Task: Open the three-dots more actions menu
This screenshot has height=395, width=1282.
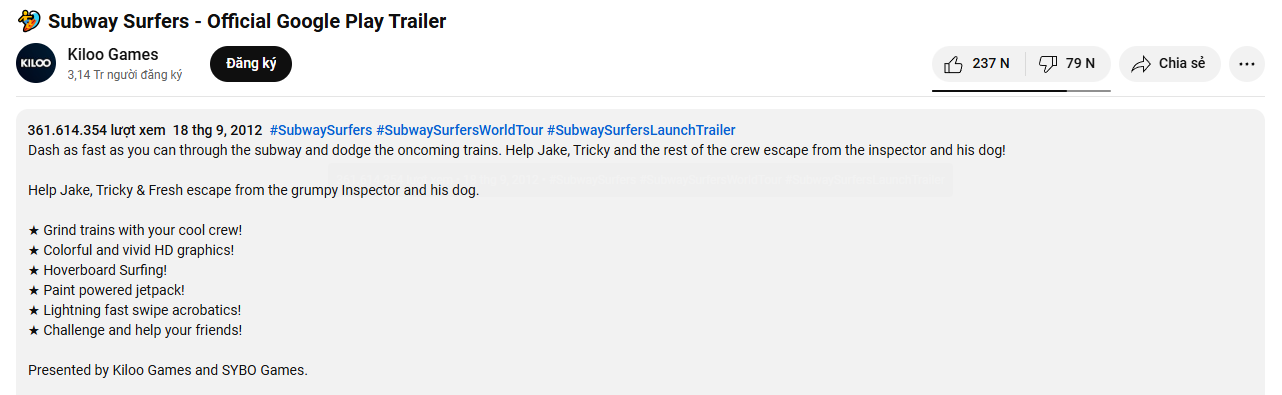Action: tap(1246, 64)
